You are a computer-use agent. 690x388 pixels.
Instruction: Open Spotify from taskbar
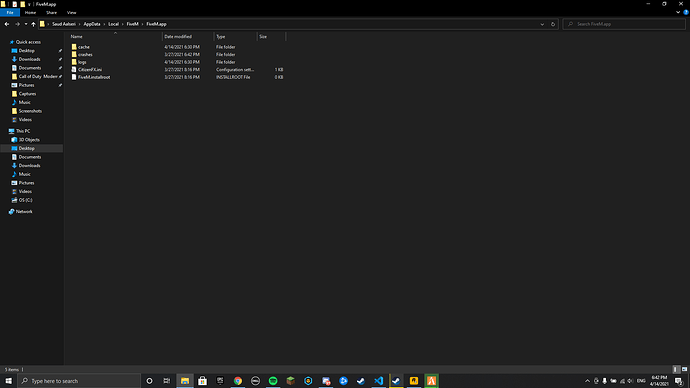coord(273,381)
